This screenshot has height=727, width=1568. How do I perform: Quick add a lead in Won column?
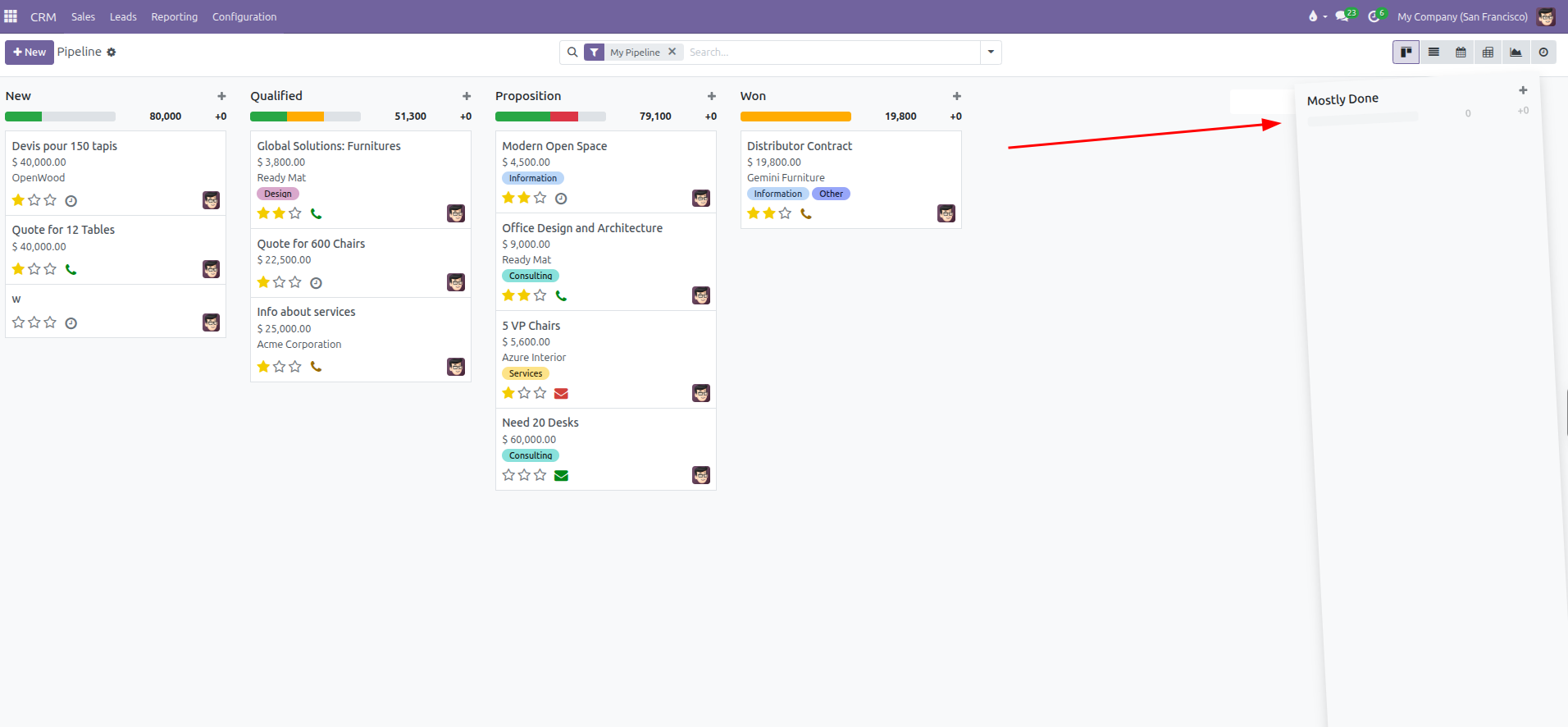[956, 96]
